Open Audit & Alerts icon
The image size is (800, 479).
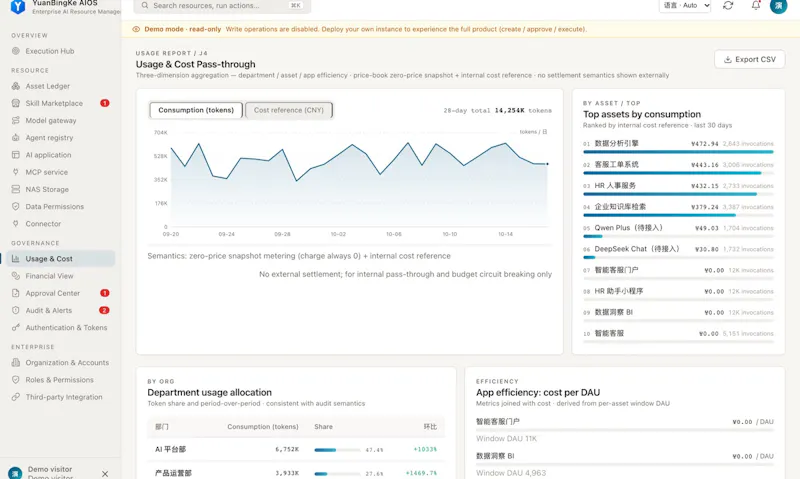pos(16,310)
